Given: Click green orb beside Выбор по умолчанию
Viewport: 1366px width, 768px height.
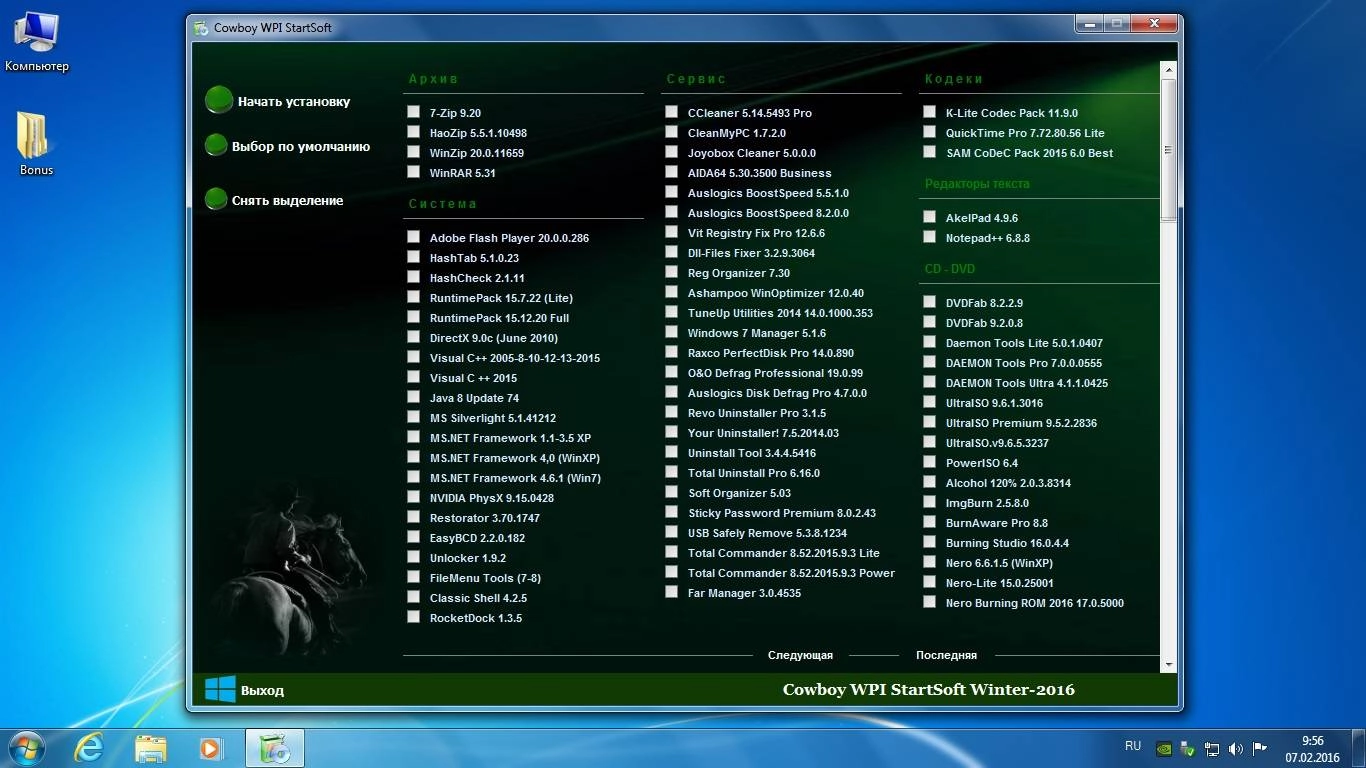Looking at the screenshot, I should coord(216,145).
